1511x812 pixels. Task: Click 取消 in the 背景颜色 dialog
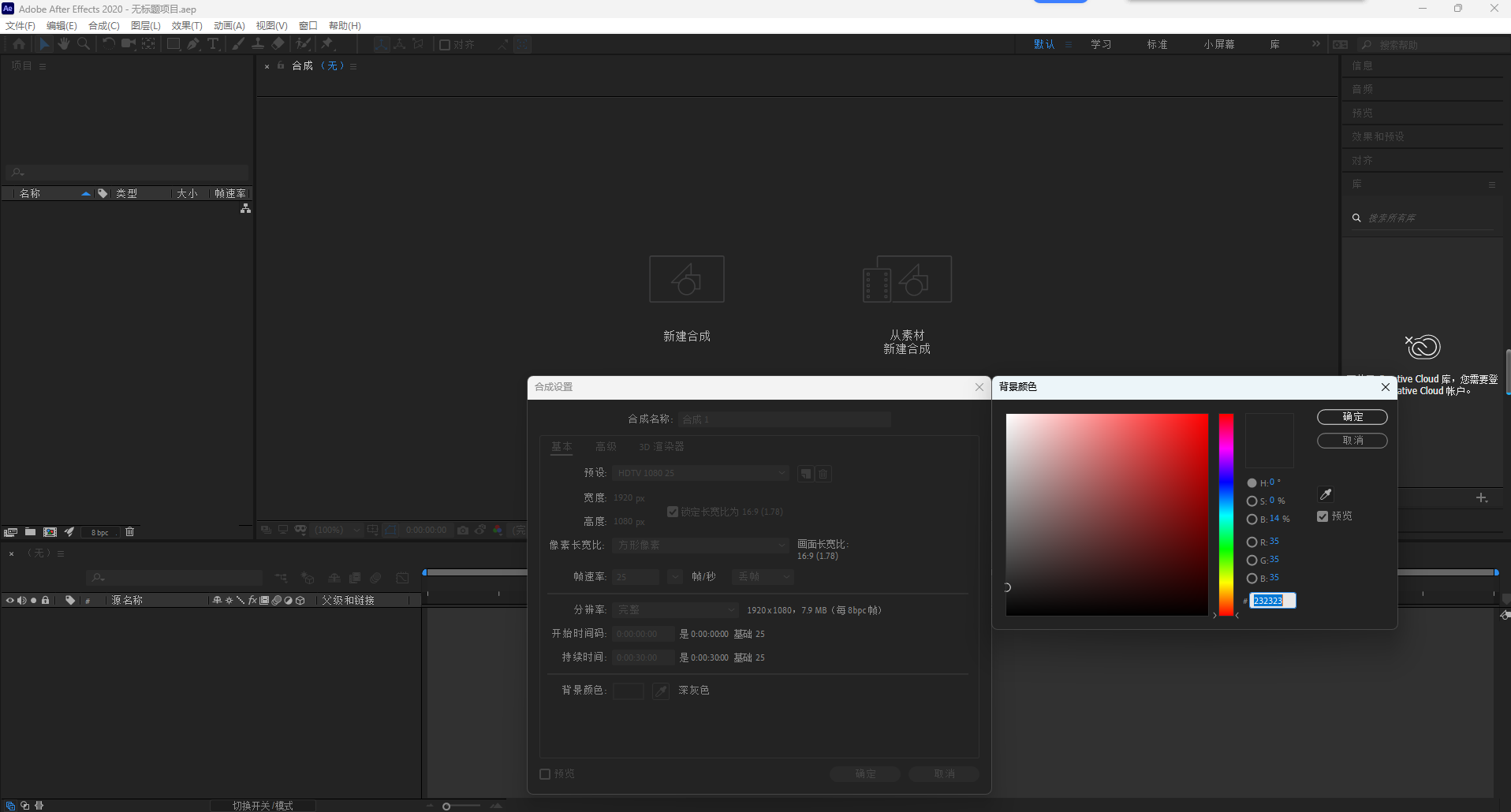click(1352, 441)
